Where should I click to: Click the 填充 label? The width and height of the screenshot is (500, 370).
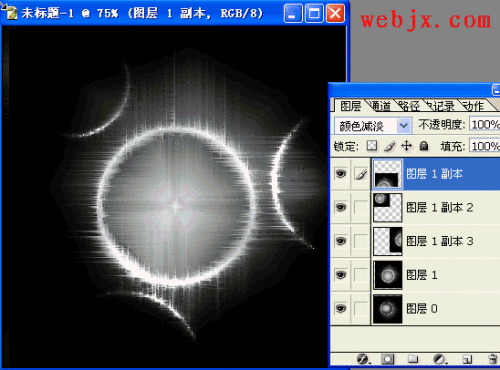tap(453, 146)
